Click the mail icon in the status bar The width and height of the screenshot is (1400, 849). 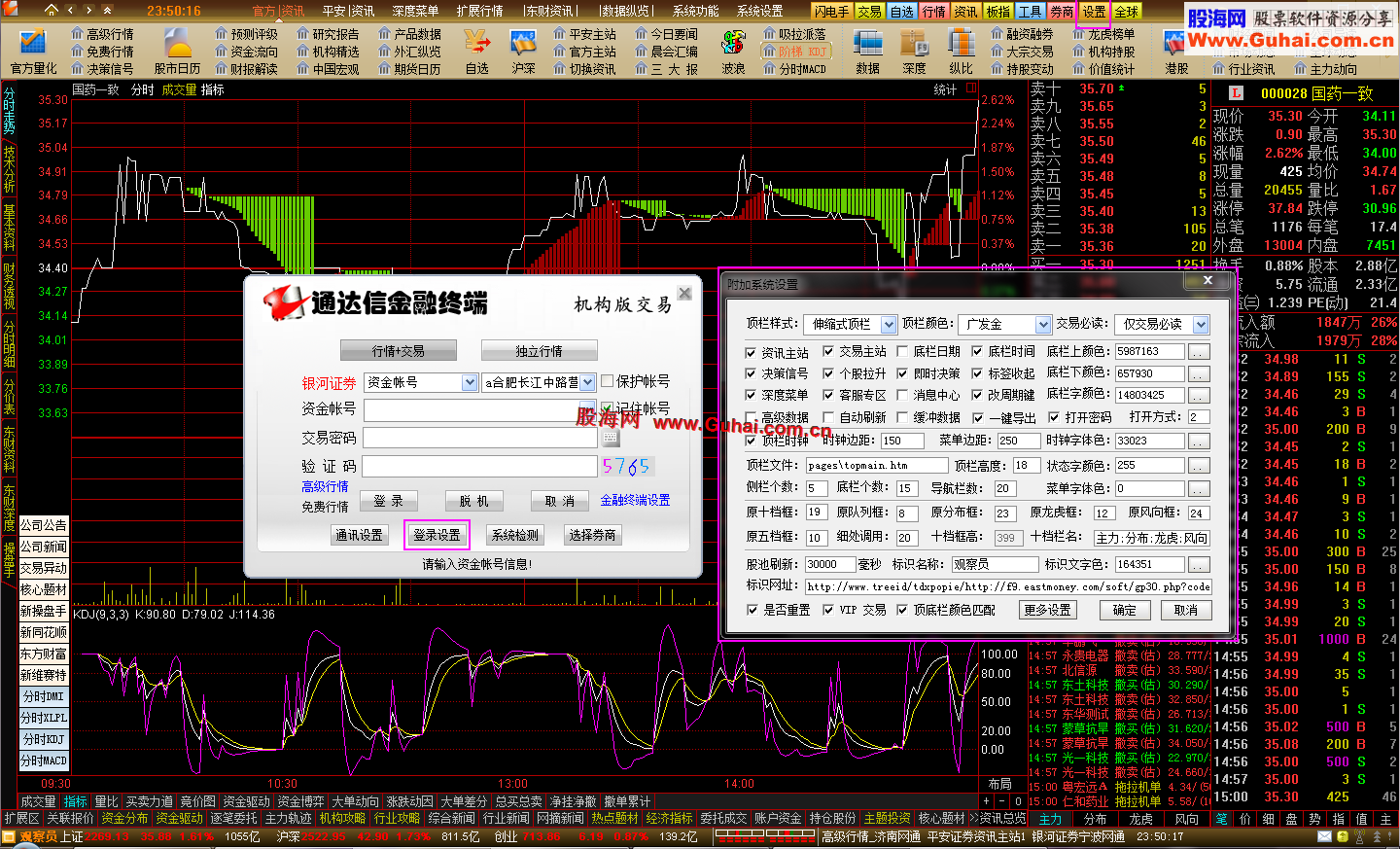pos(1326,836)
